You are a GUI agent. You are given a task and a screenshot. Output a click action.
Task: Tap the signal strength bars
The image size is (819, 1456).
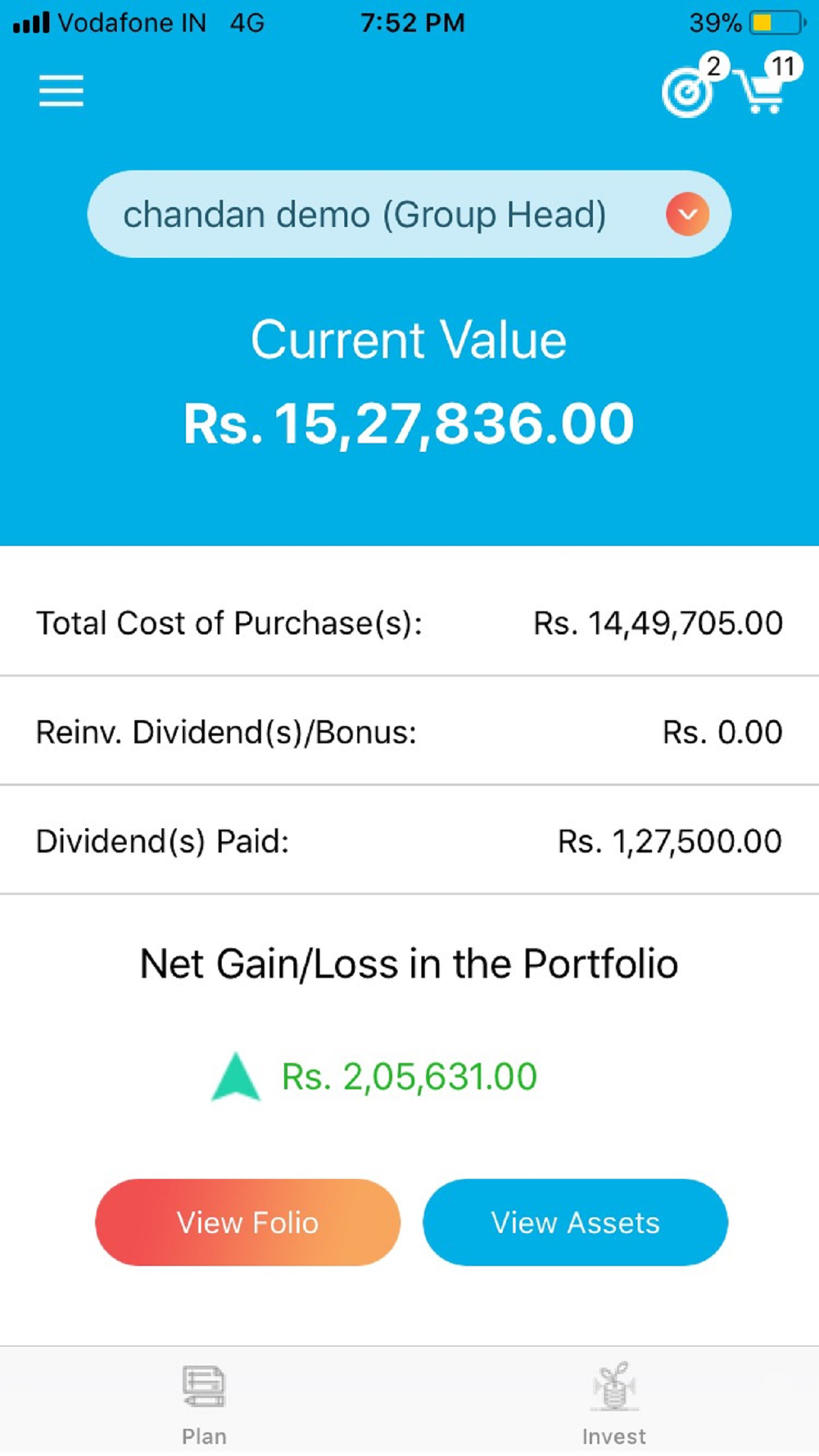pyautogui.click(x=31, y=23)
